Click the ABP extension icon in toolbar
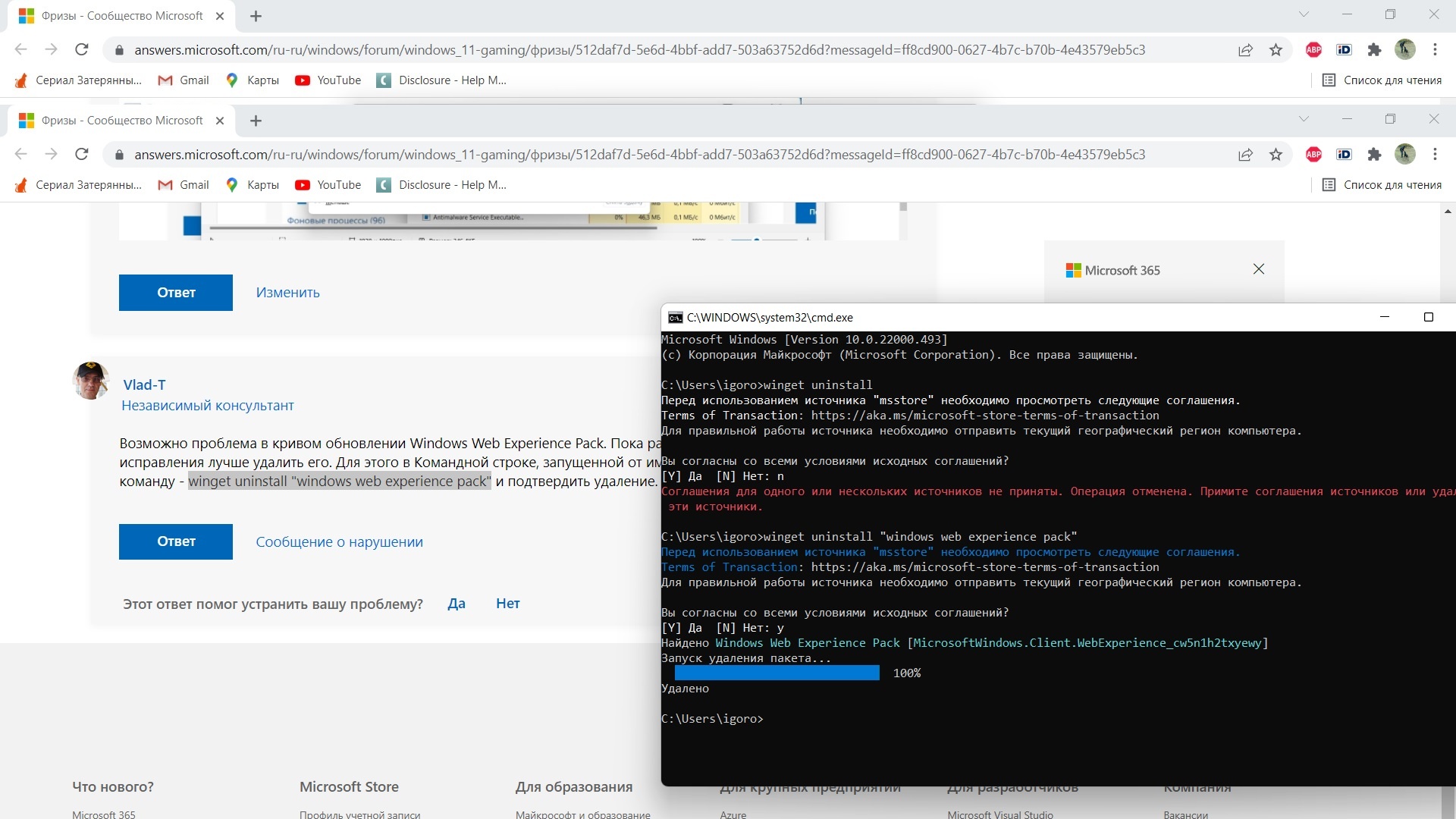The width and height of the screenshot is (1456, 819). pyautogui.click(x=1313, y=49)
